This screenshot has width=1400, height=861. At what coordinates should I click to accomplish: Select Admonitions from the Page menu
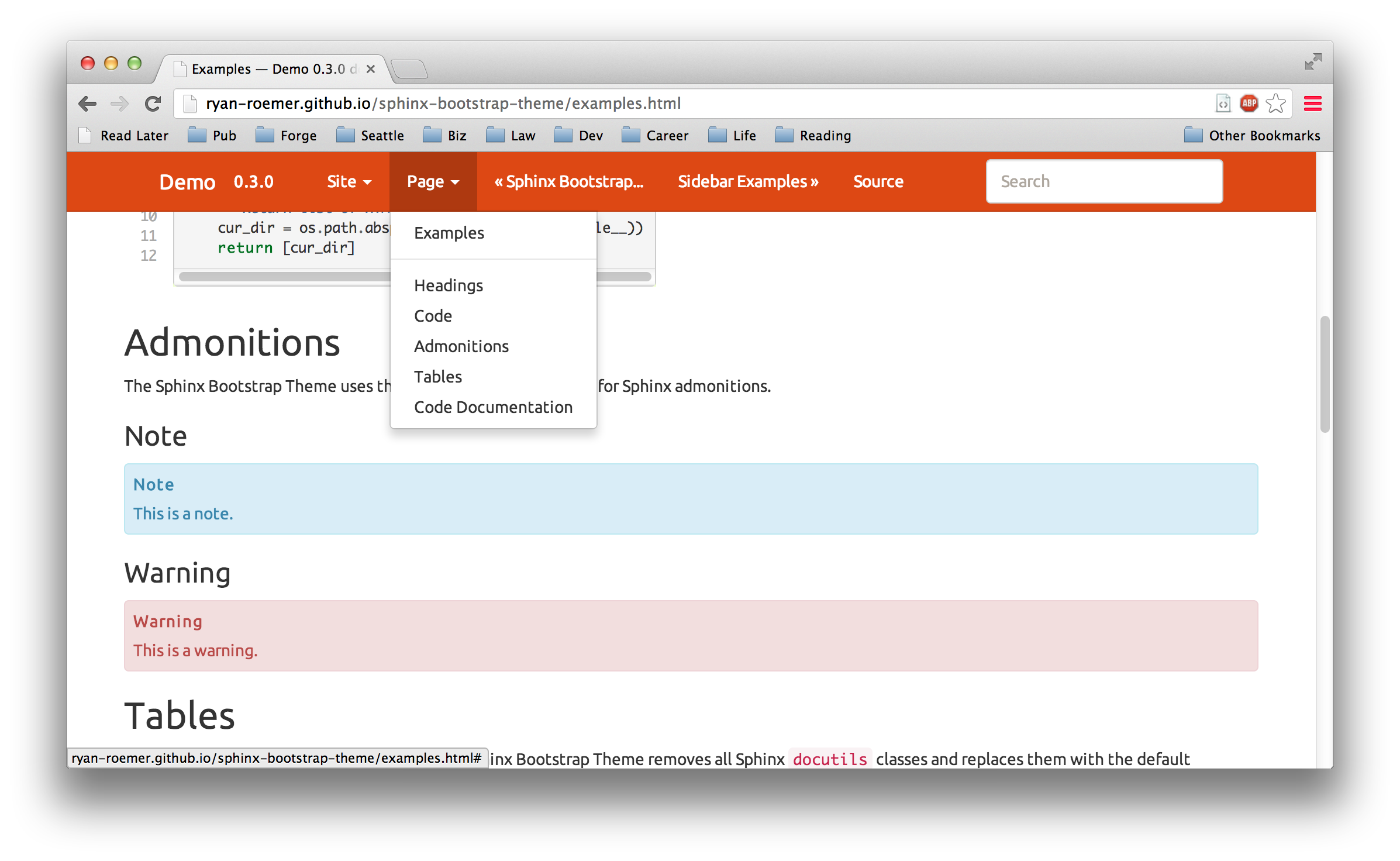[461, 346]
